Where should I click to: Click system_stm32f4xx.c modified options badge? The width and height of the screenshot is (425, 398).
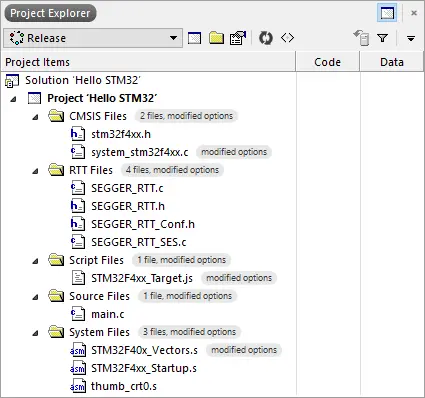point(234,152)
